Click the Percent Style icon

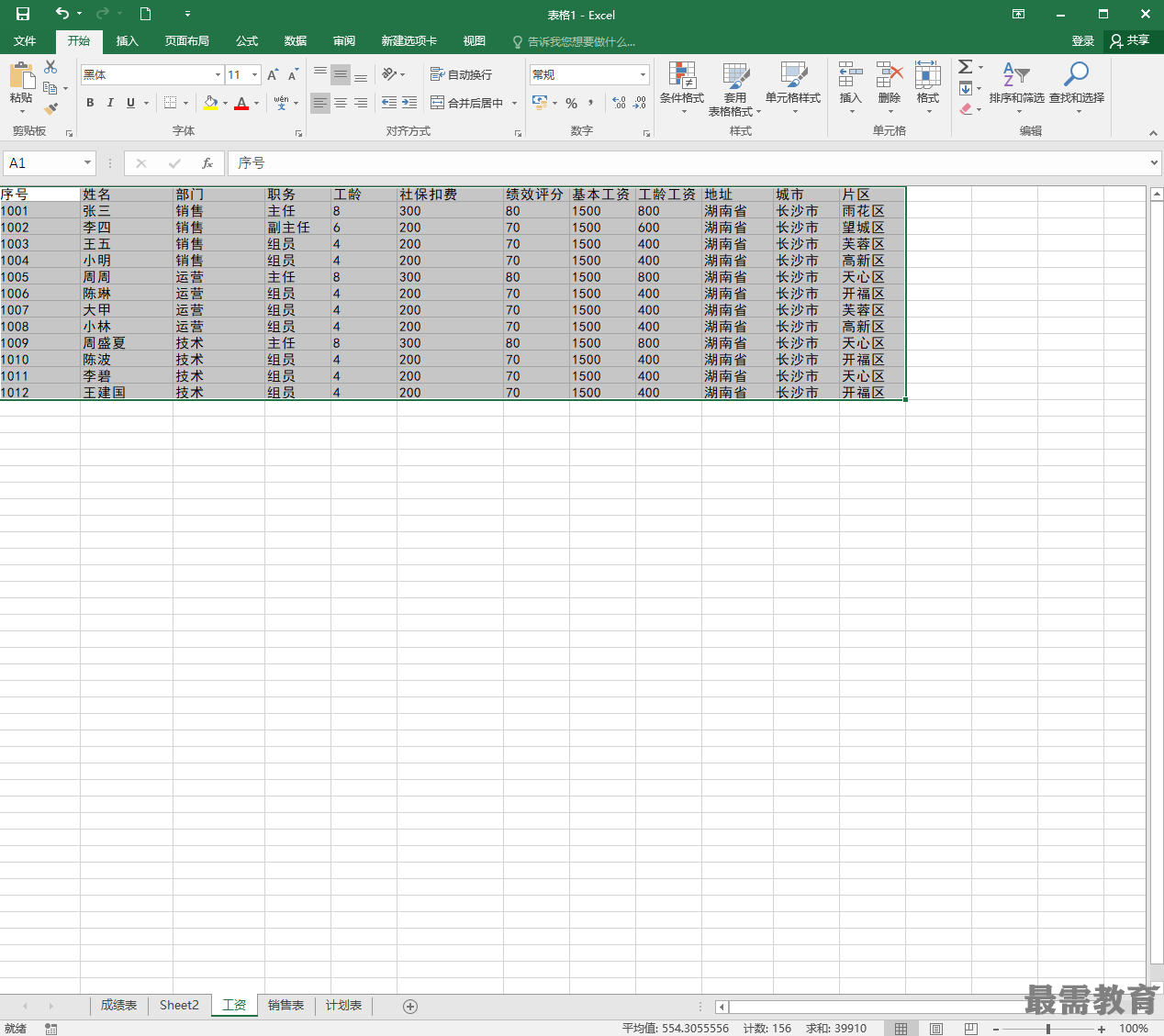pyautogui.click(x=571, y=103)
